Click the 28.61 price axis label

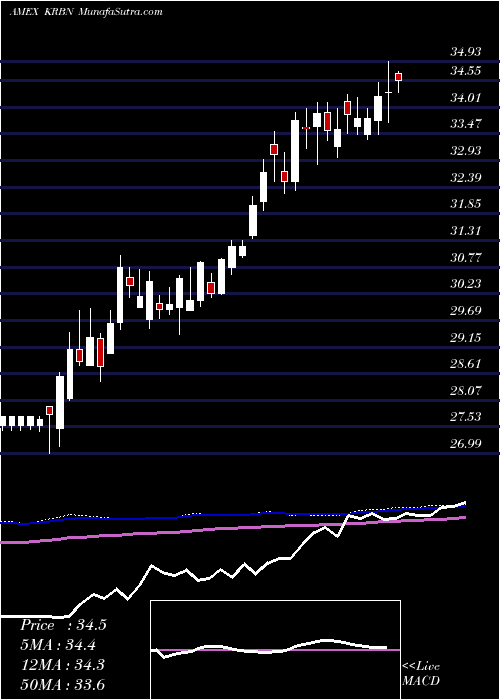[466, 364]
